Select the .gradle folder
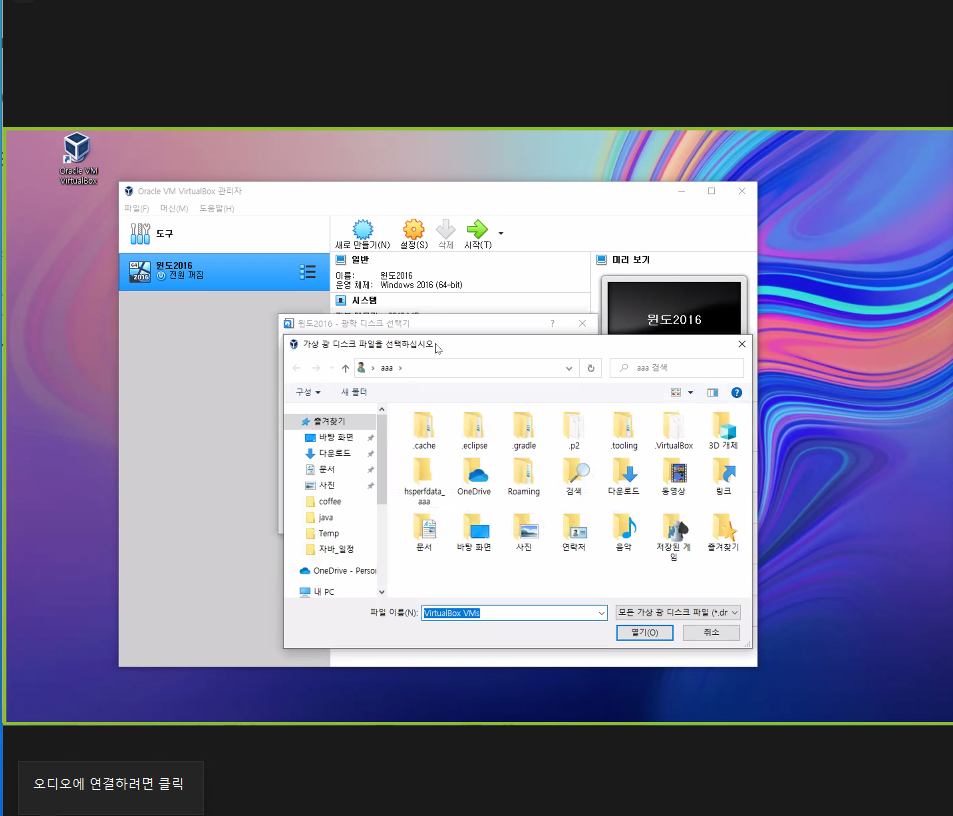Image resolution: width=953 pixels, height=816 pixels. pyautogui.click(x=524, y=431)
